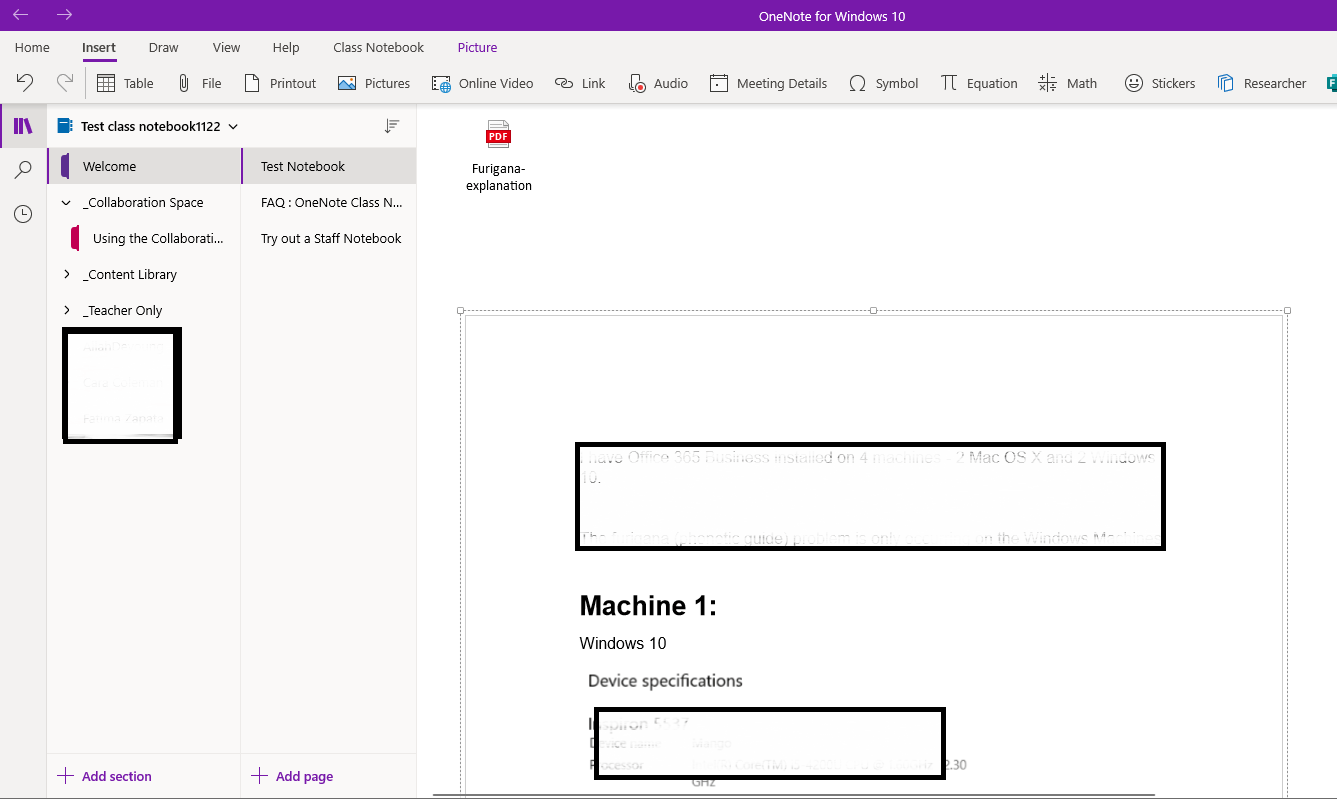The height and width of the screenshot is (799, 1337).
Task: Go forward using the title bar arrow
Action: click(64, 15)
